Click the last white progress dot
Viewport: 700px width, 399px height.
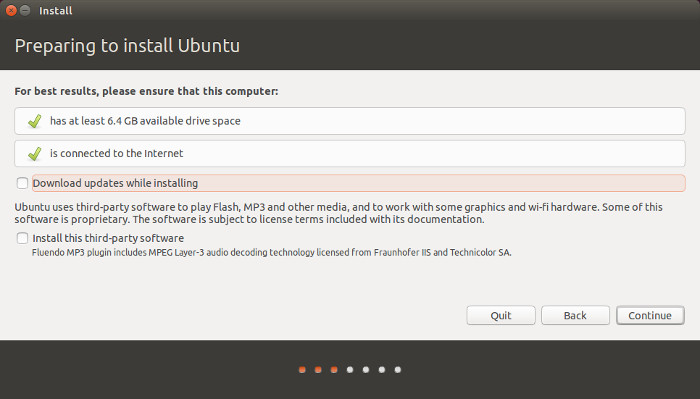click(398, 370)
